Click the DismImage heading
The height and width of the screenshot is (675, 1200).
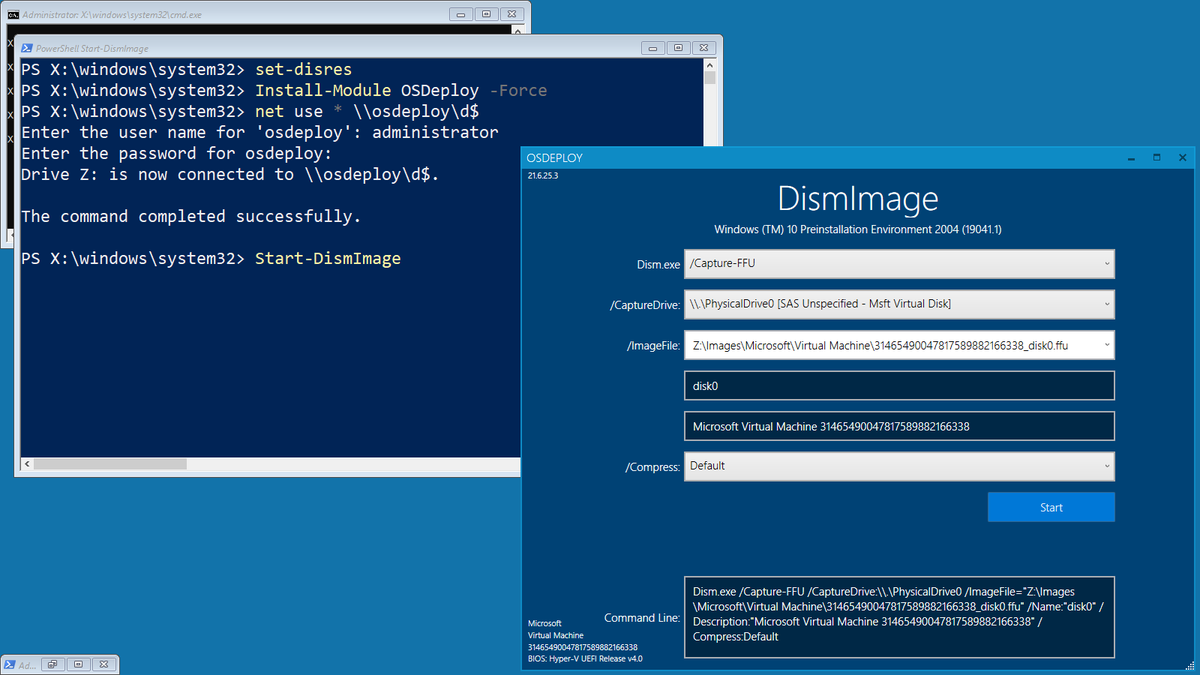click(x=858, y=198)
